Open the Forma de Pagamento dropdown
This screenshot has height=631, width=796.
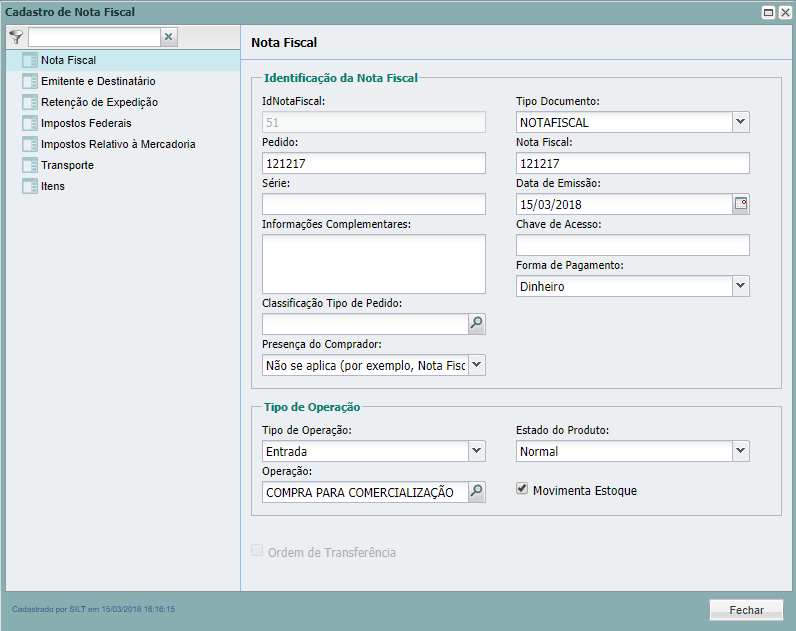(740, 286)
